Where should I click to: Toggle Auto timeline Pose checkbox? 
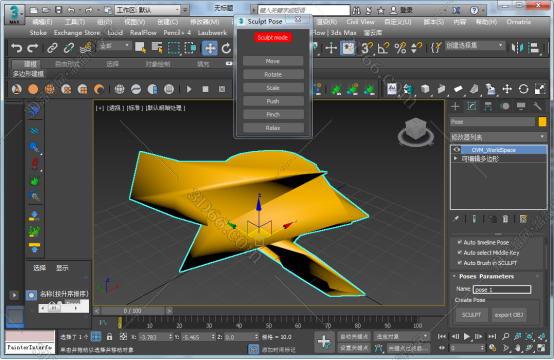click(x=459, y=242)
